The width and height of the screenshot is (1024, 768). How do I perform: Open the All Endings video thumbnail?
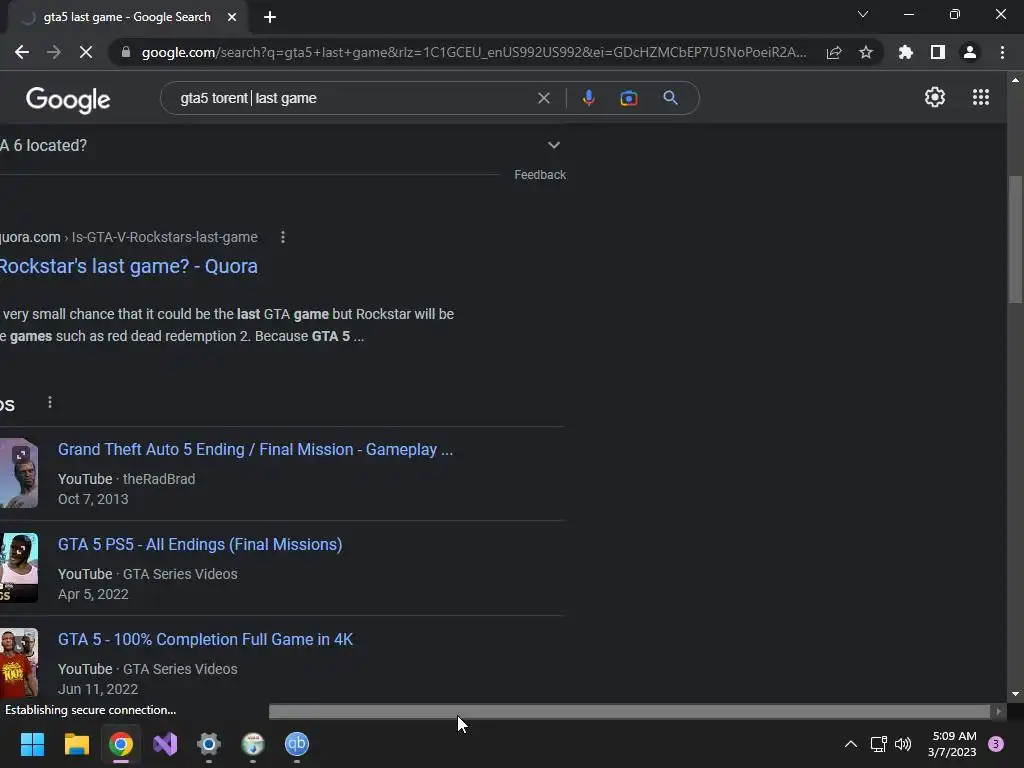tap(19, 568)
